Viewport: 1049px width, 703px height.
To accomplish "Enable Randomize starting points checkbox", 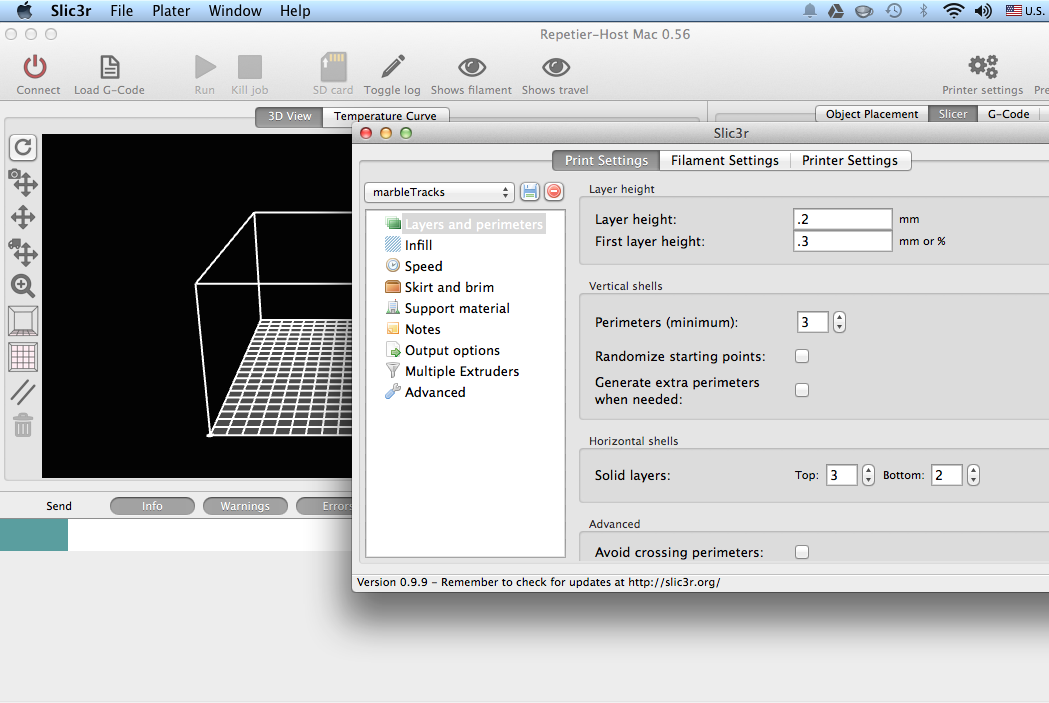I will click(x=801, y=356).
